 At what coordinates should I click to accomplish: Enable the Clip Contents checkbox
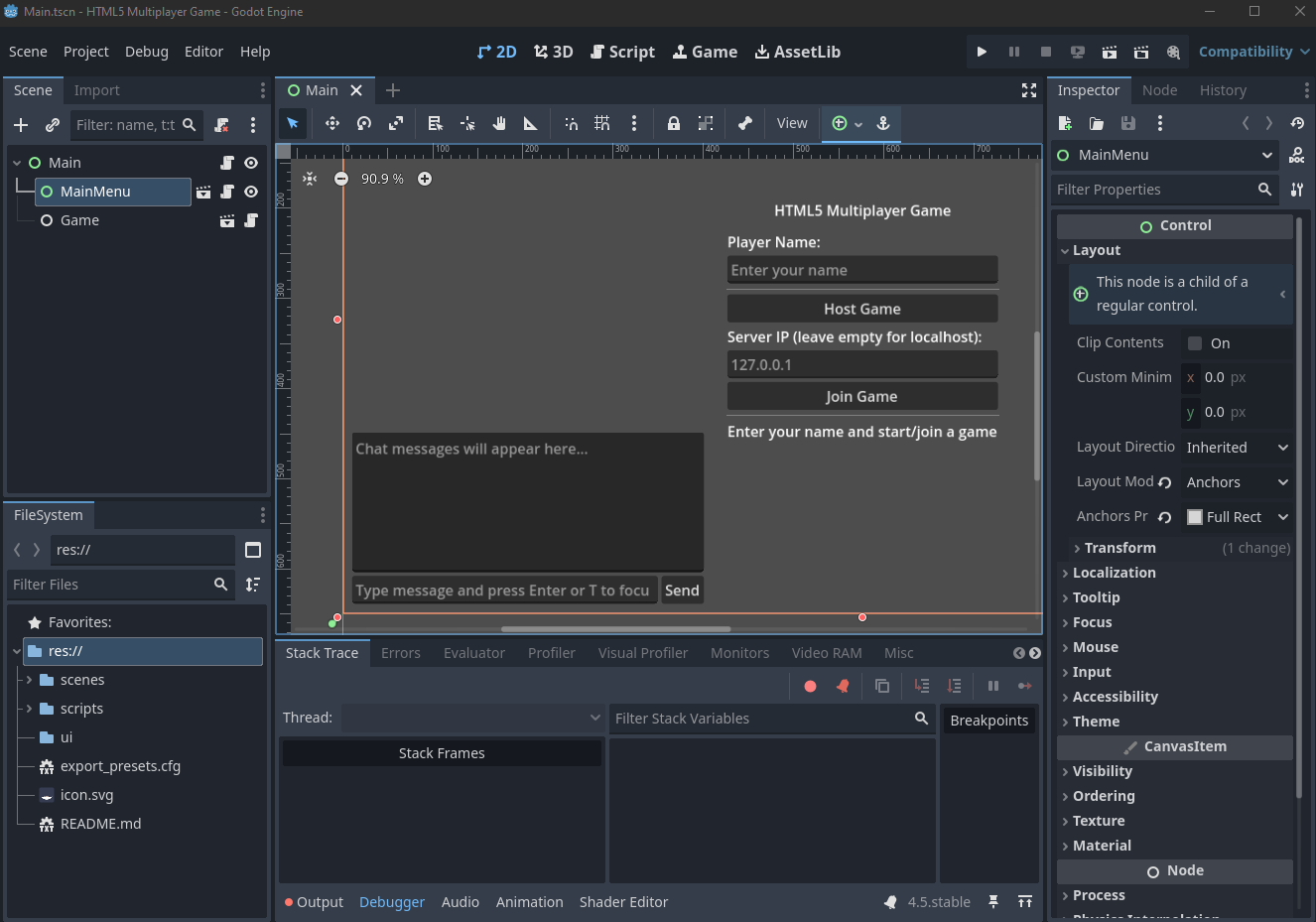[1195, 343]
